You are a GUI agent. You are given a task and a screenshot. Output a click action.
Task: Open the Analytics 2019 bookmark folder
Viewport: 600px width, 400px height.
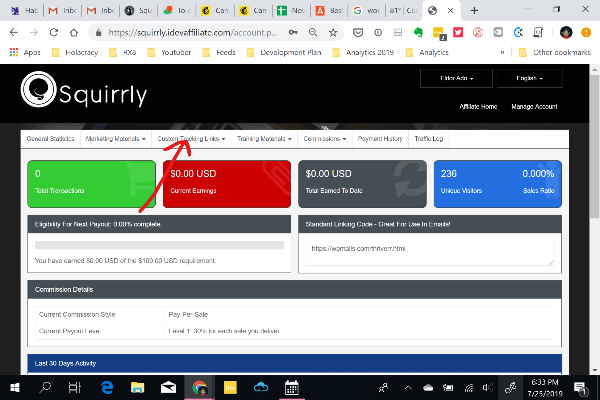[x=363, y=52]
